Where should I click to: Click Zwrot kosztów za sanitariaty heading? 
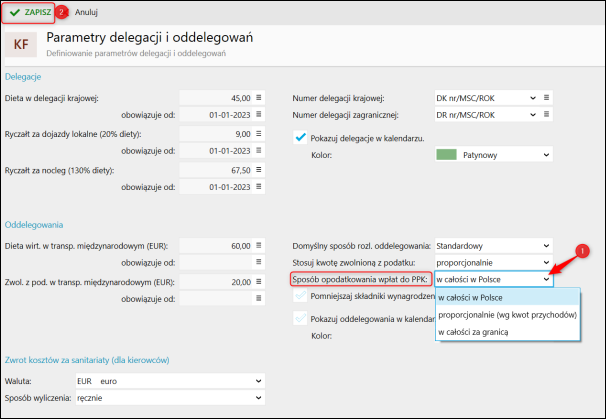pos(87,360)
